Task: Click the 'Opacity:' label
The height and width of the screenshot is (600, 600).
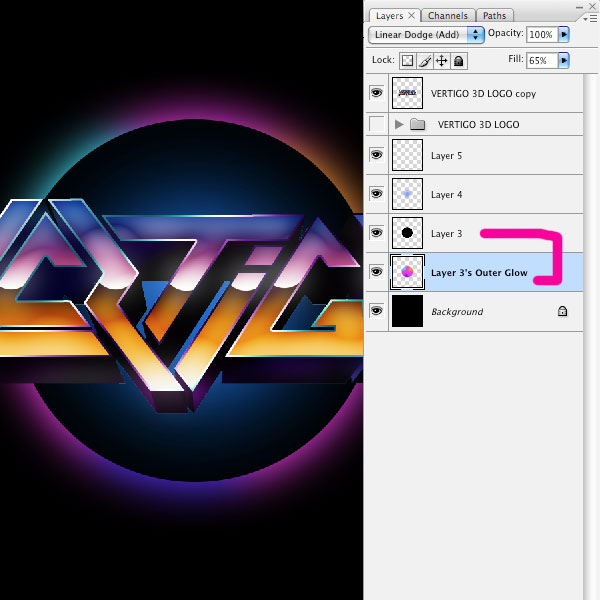Action: (x=505, y=33)
